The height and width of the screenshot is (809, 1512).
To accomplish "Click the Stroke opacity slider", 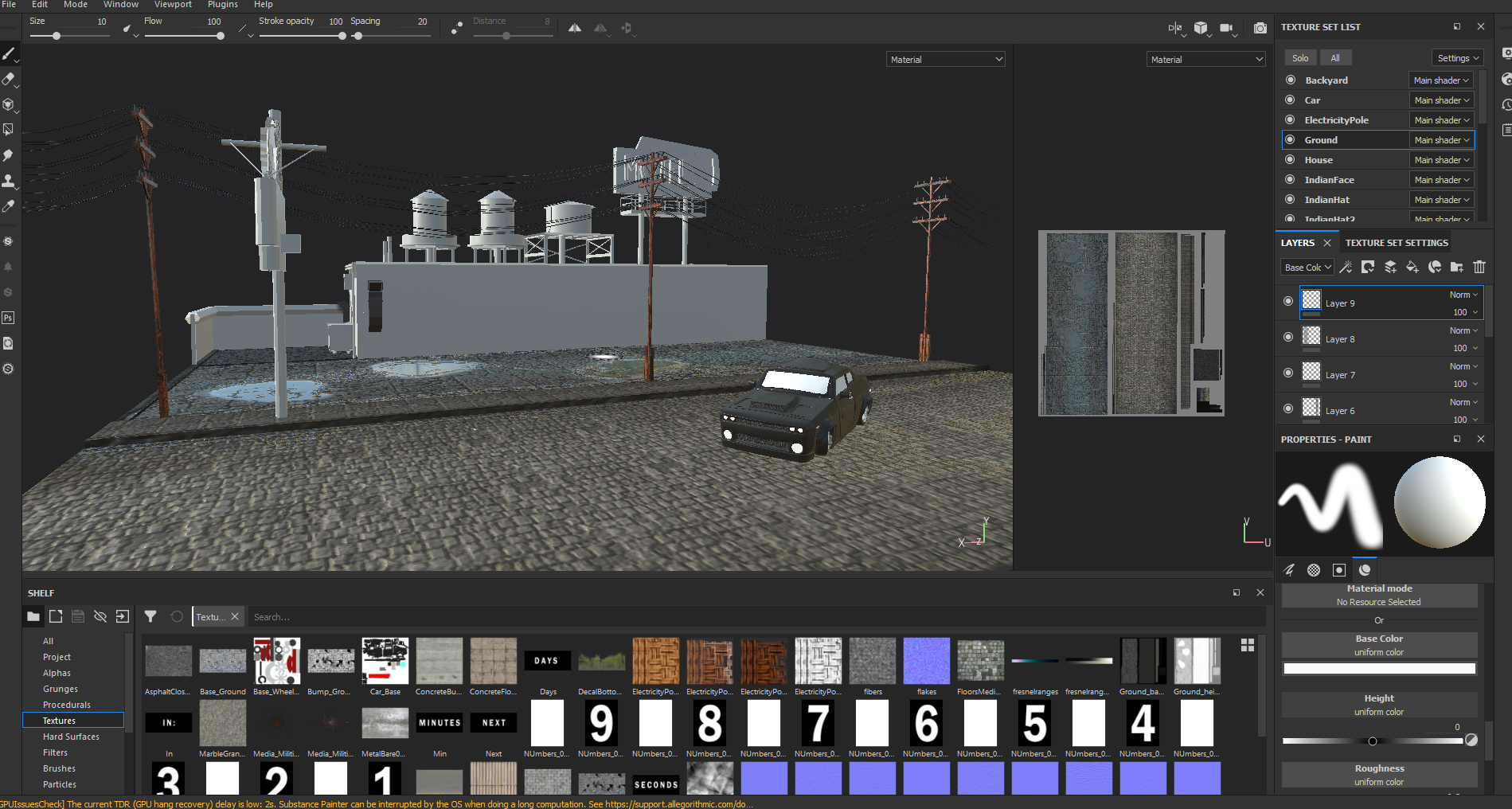I will click(x=302, y=35).
